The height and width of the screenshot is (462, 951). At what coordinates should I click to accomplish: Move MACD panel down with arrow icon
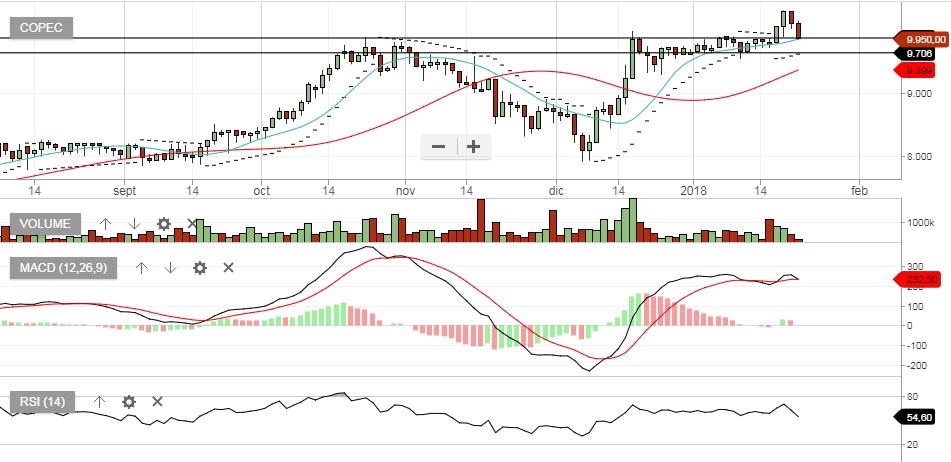tap(170, 268)
